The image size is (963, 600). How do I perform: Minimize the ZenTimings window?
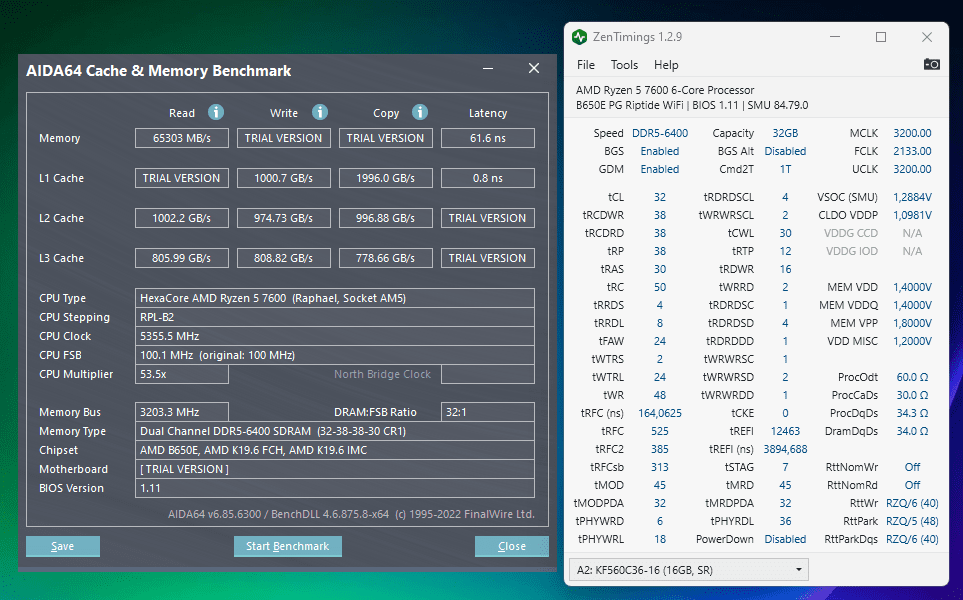coord(835,37)
